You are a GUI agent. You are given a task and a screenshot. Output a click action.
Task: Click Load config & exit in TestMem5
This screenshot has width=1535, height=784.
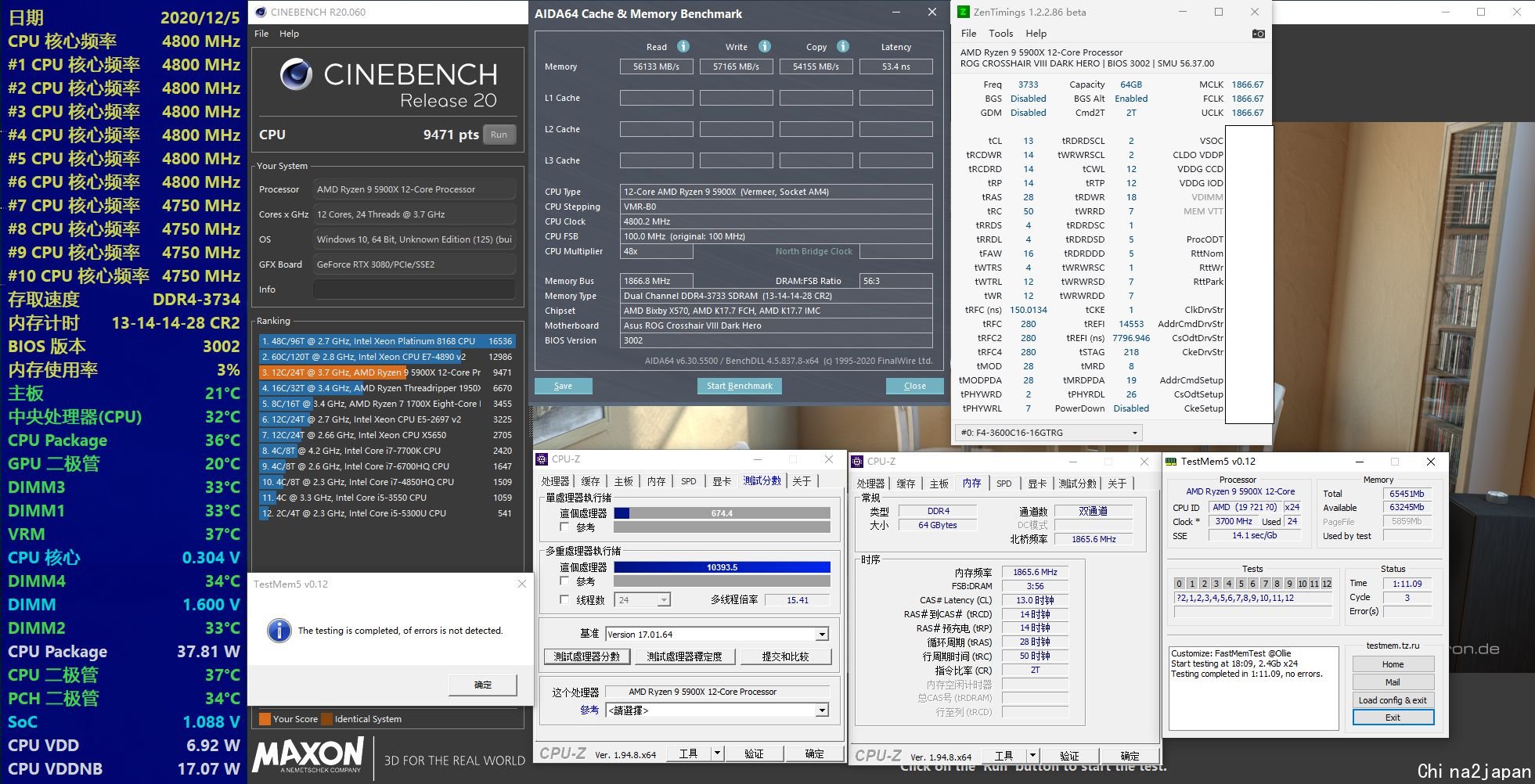[x=1393, y=700]
